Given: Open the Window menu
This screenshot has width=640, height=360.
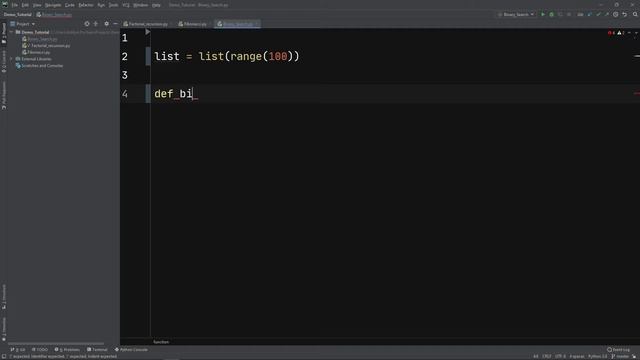Looking at the screenshot, I should pos(141,5).
